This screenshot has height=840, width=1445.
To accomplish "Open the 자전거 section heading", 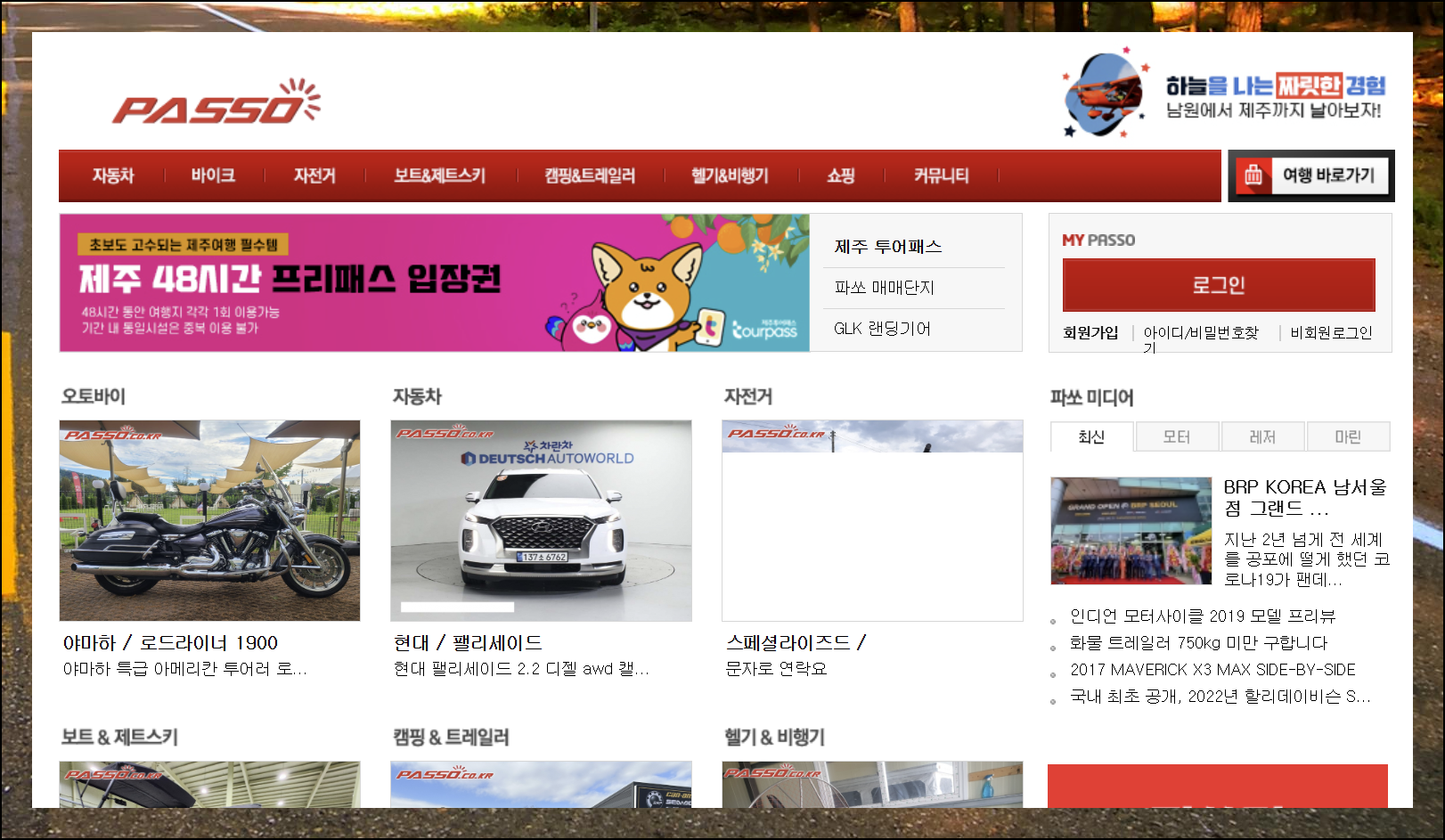I will click(x=748, y=396).
